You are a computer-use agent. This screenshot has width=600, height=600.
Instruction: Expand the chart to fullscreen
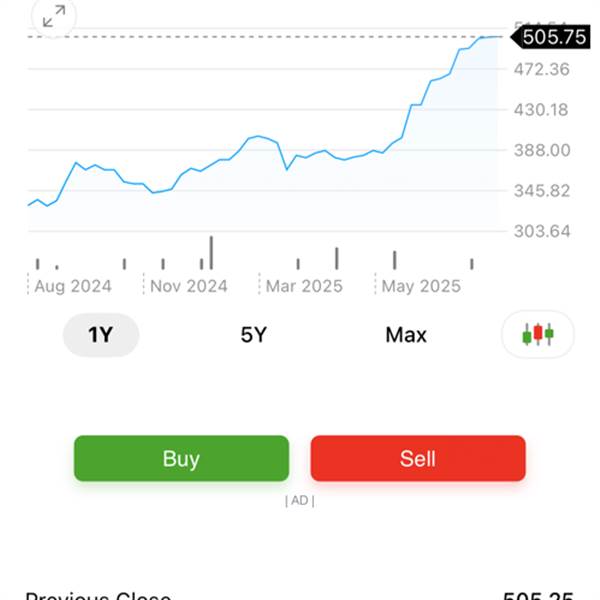pyautogui.click(x=54, y=17)
